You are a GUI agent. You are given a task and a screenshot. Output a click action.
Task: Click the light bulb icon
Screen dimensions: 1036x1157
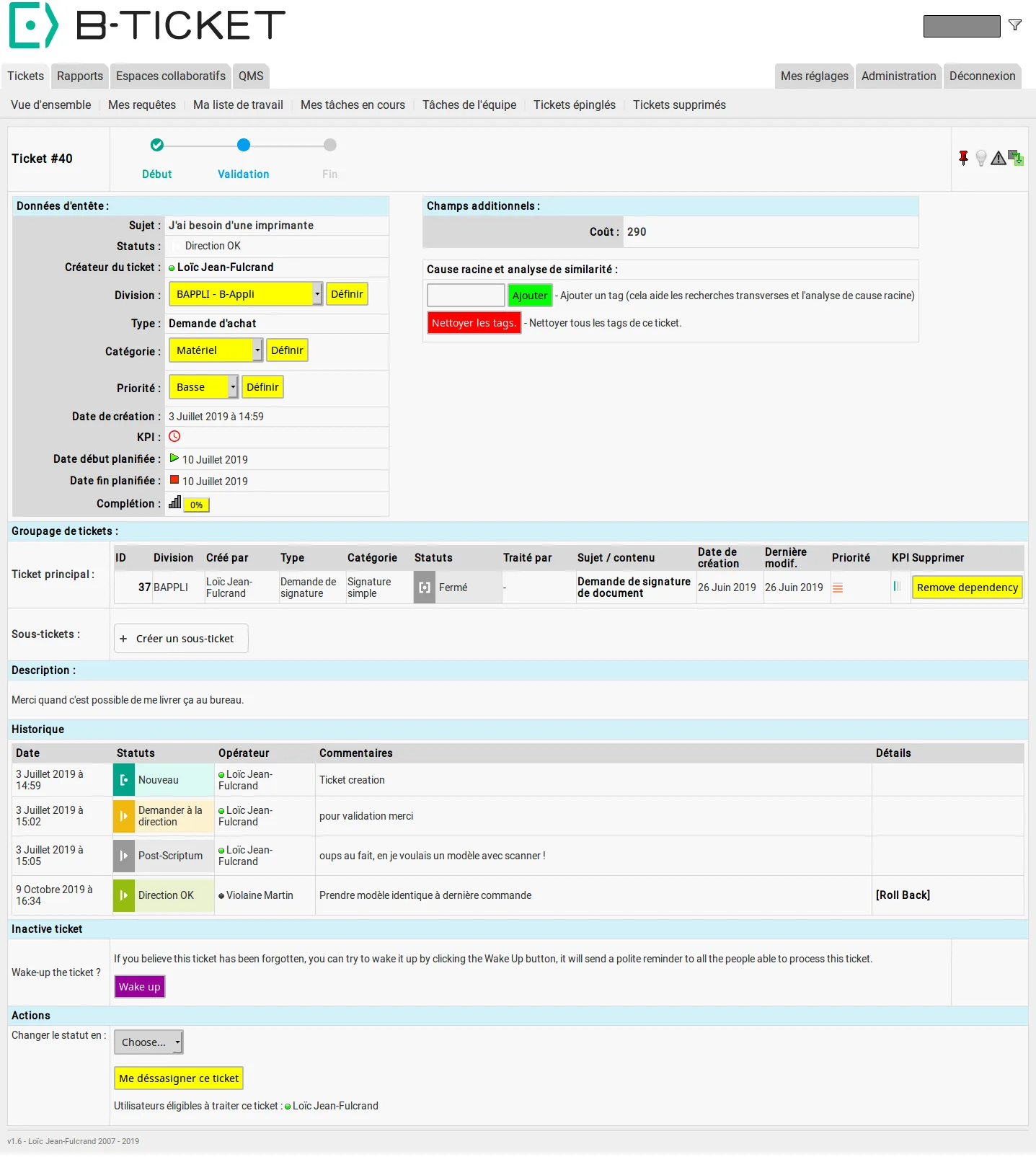point(980,158)
